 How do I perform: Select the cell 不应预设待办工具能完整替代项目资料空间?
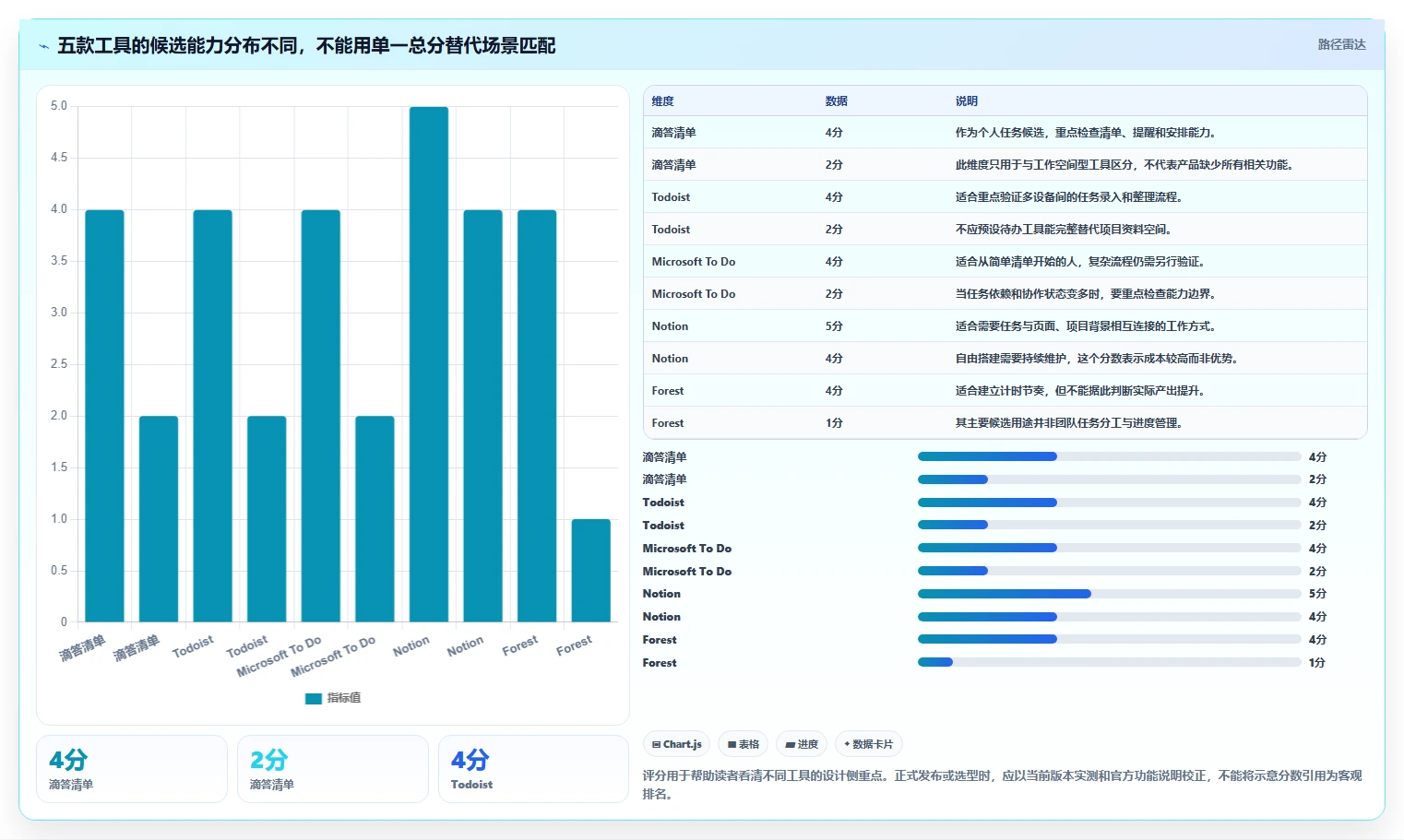pyautogui.click(x=1063, y=230)
